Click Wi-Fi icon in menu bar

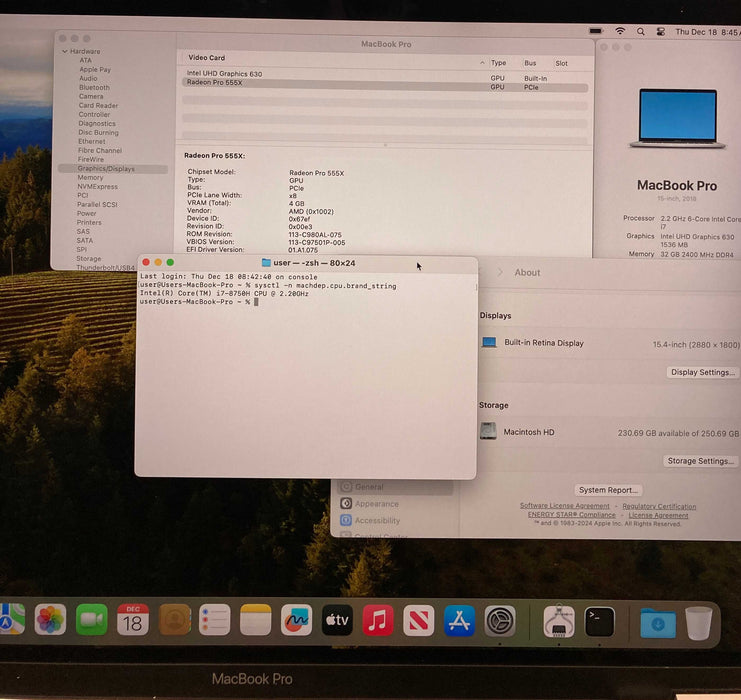(620, 31)
